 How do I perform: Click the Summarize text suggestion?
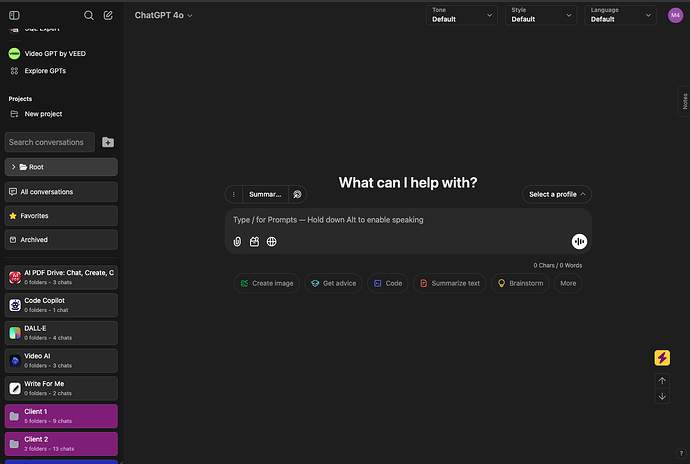tap(449, 283)
